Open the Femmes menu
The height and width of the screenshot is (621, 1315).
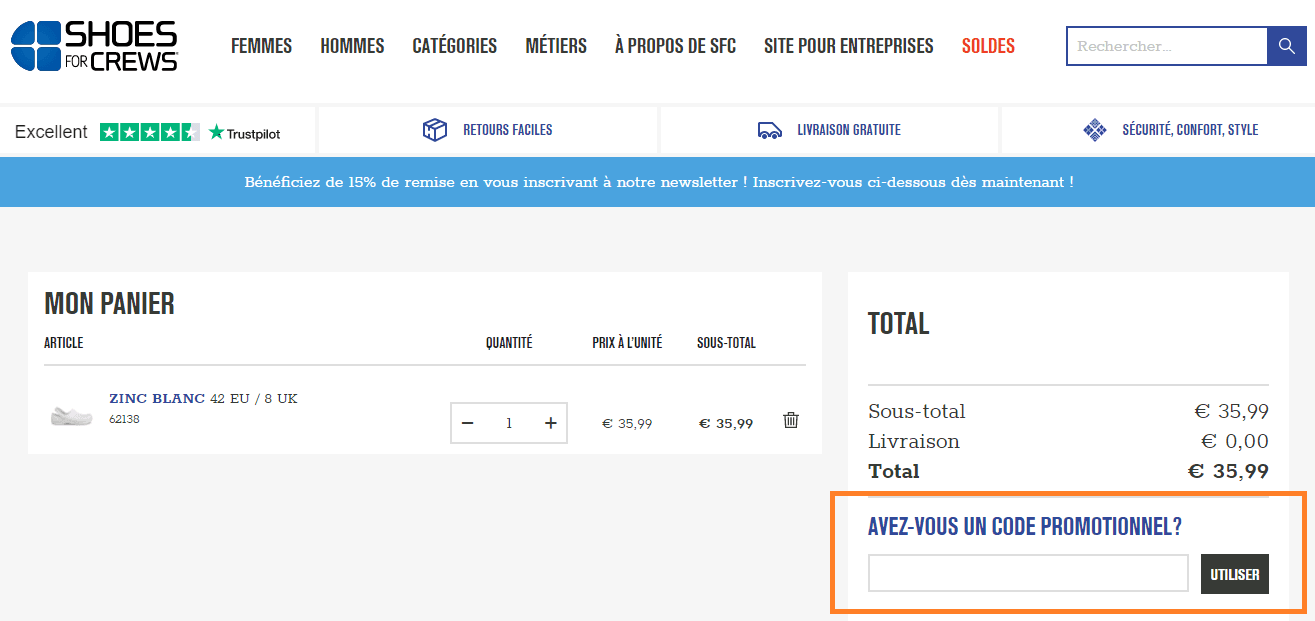pos(261,45)
